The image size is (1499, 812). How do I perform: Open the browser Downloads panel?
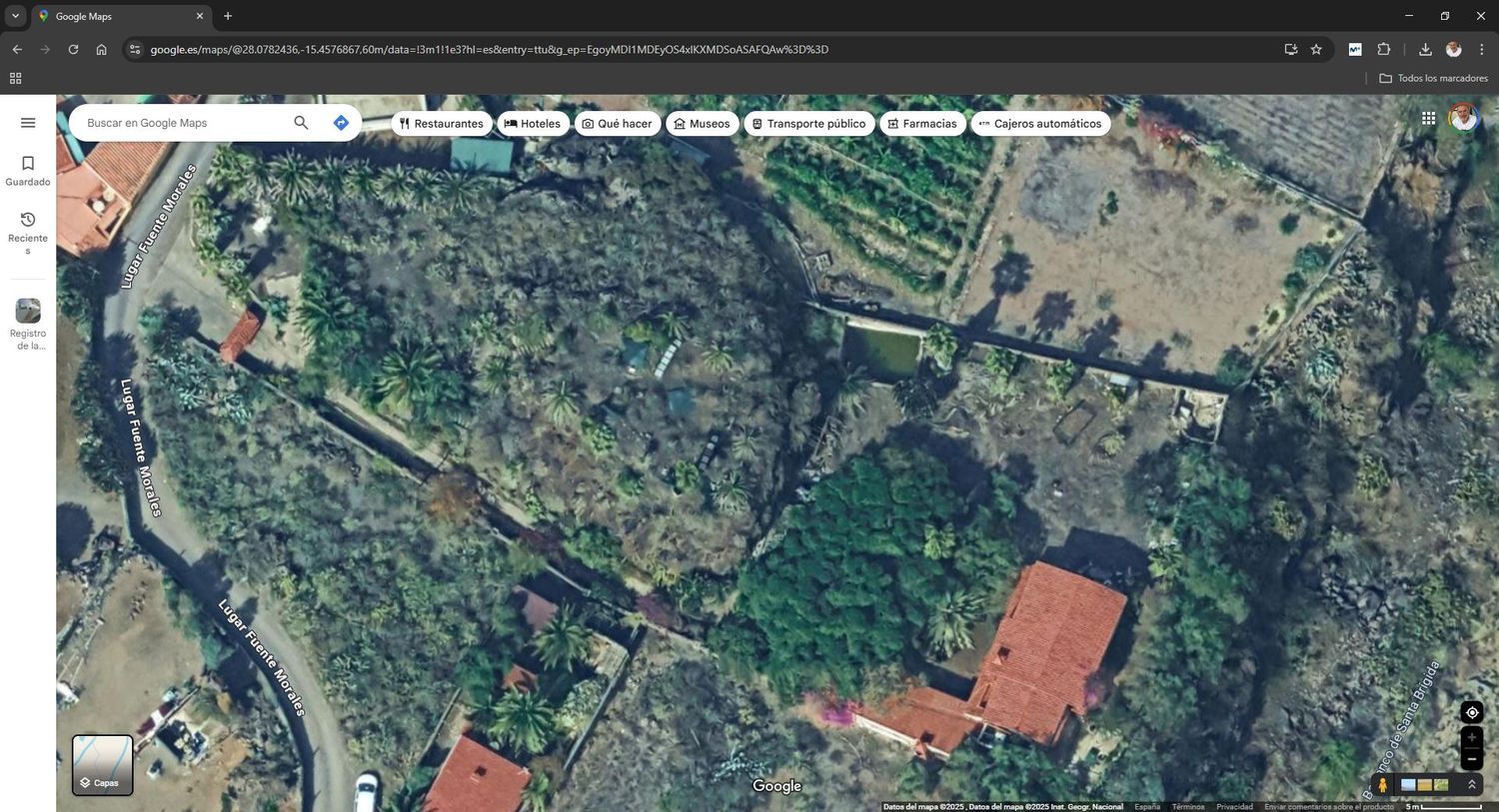(x=1425, y=49)
